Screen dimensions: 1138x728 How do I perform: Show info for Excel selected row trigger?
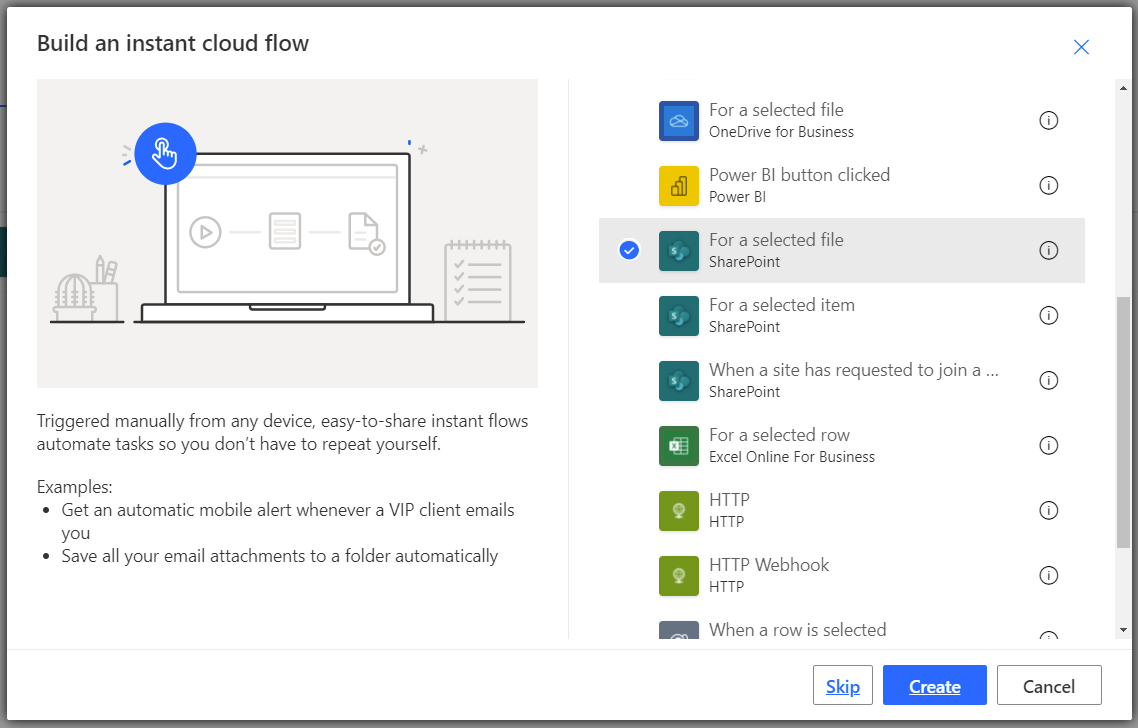point(1048,446)
